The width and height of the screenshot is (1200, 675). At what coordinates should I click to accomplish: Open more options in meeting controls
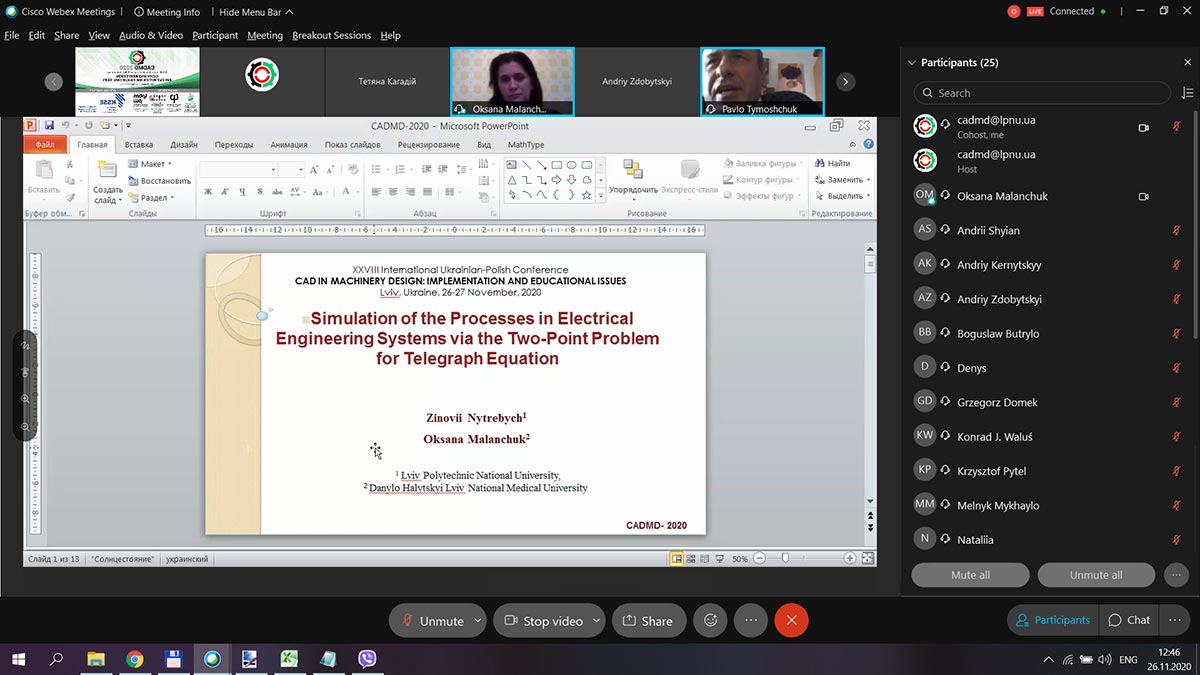[x=751, y=620]
